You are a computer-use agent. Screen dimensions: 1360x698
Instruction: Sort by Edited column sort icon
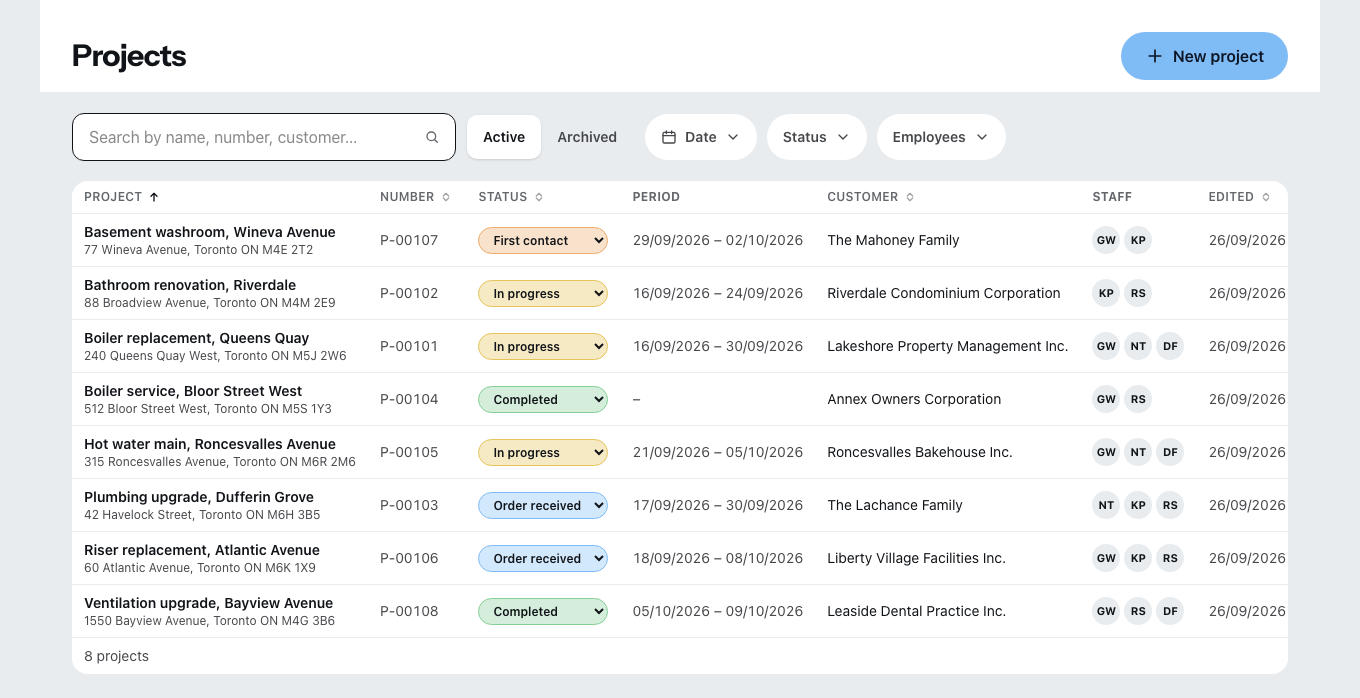click(1266, 197)
